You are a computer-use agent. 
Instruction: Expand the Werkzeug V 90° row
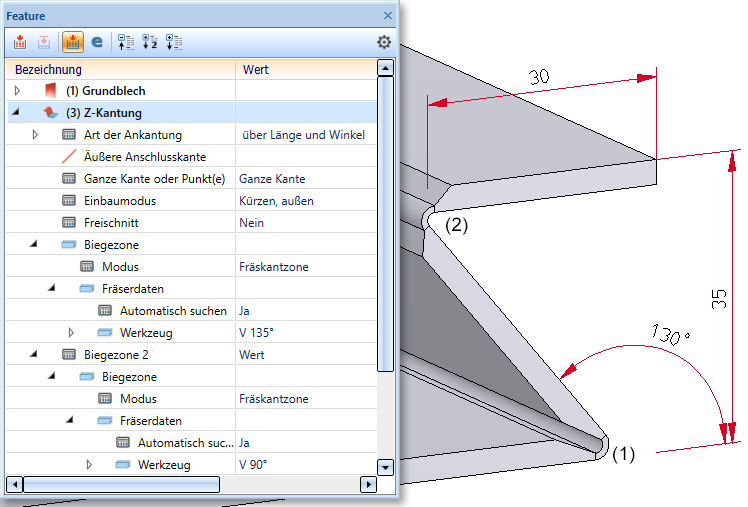pos(89,464)
